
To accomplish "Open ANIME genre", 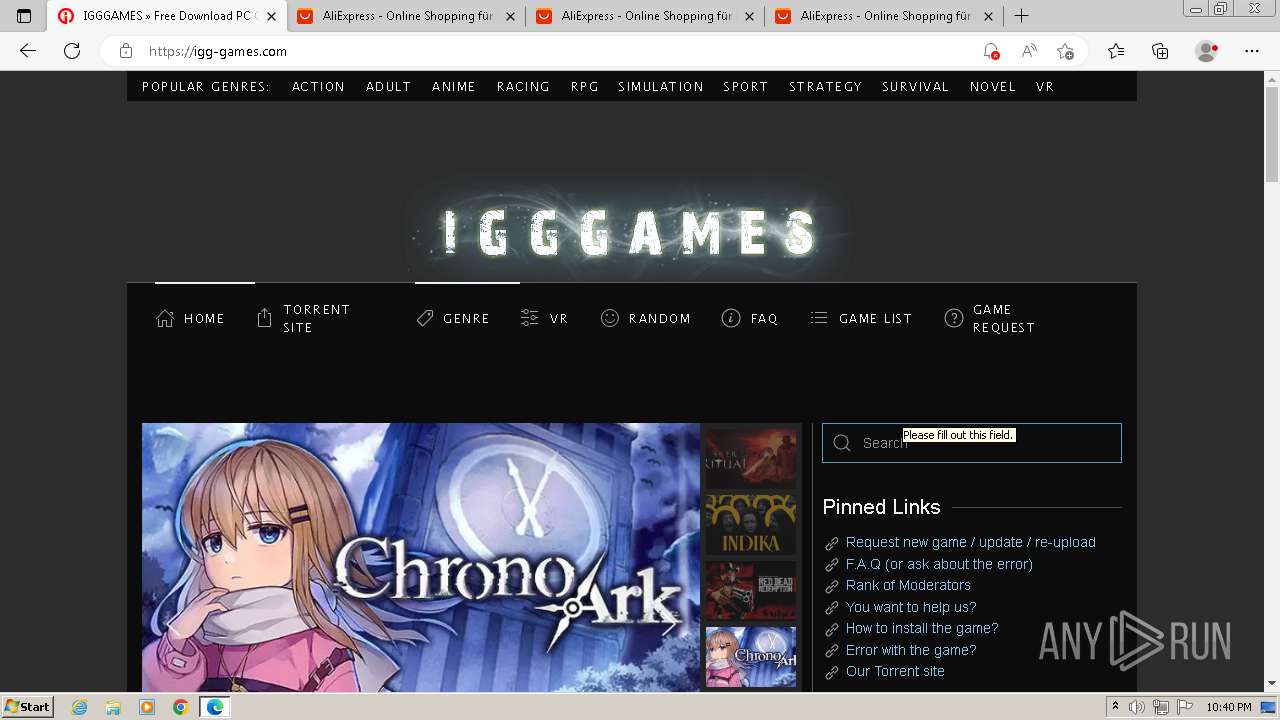I will click(453, 87).
